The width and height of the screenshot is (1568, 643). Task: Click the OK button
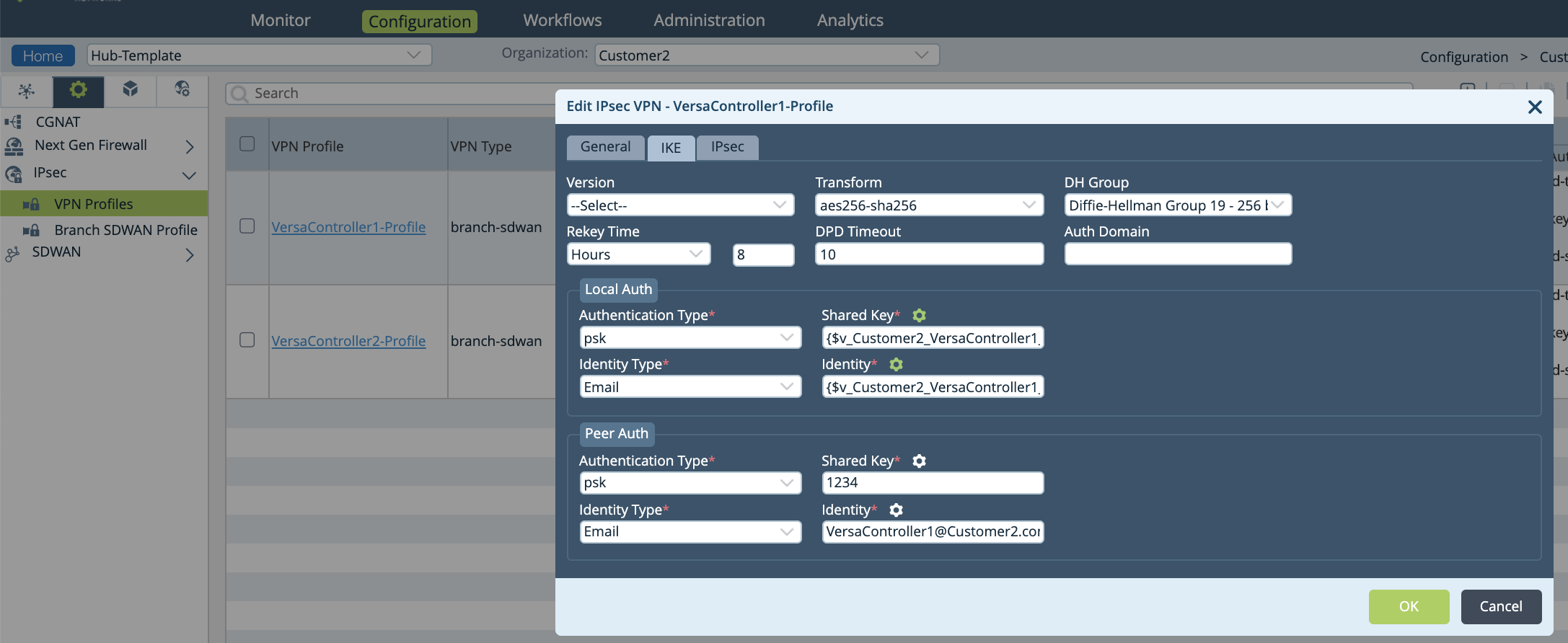(x=1409, y=606)
